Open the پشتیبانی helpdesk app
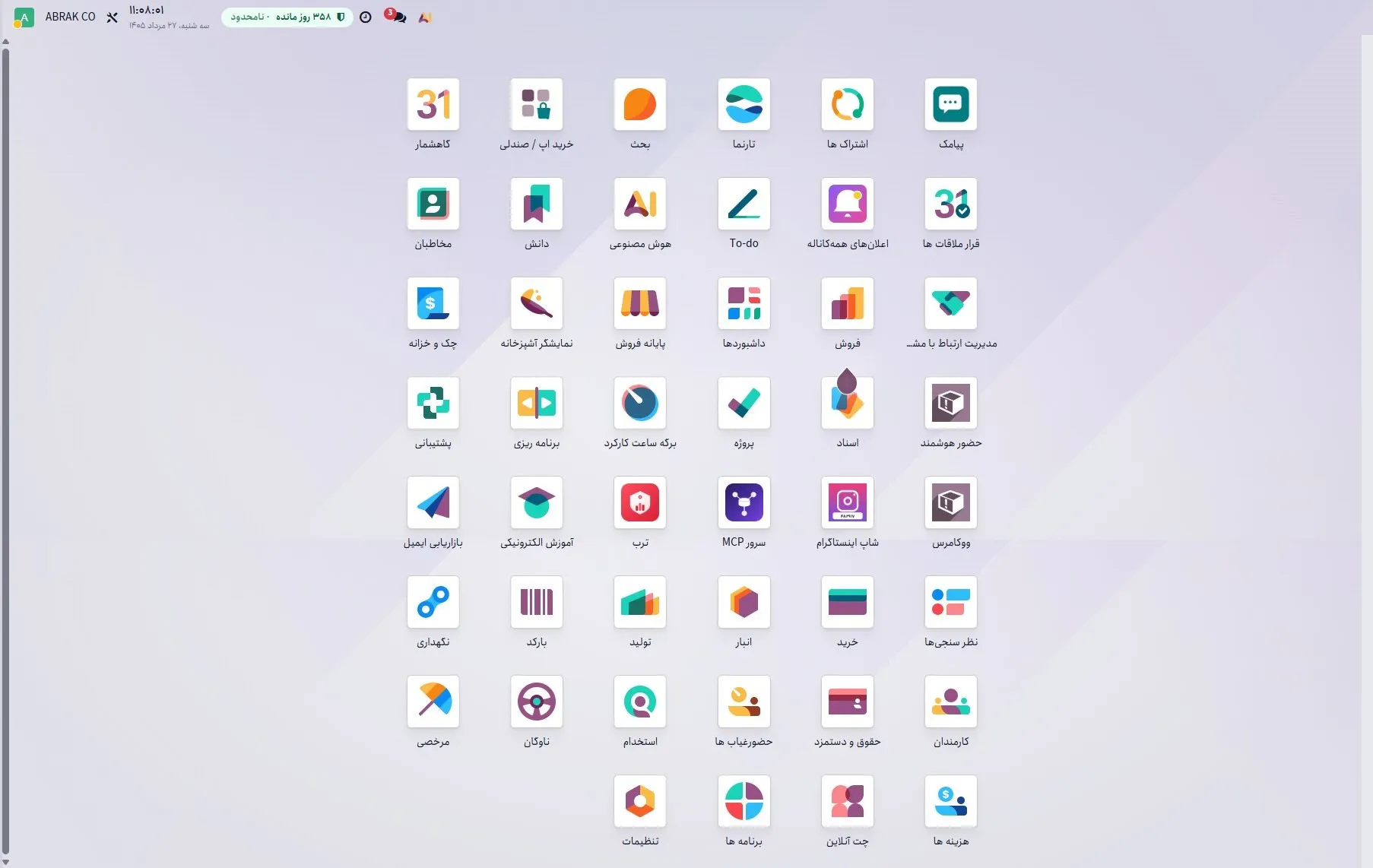1373x868 pixels. point(433,403)
